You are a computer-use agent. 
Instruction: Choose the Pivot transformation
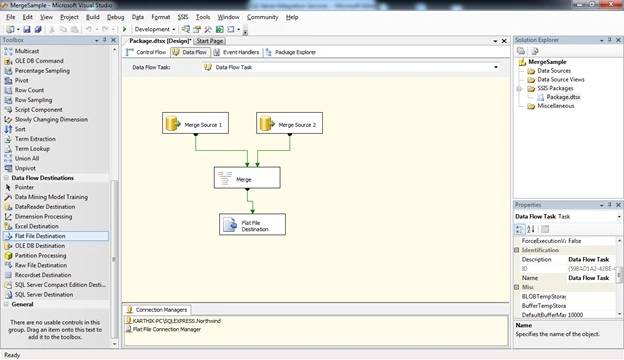tap(21, 80)
